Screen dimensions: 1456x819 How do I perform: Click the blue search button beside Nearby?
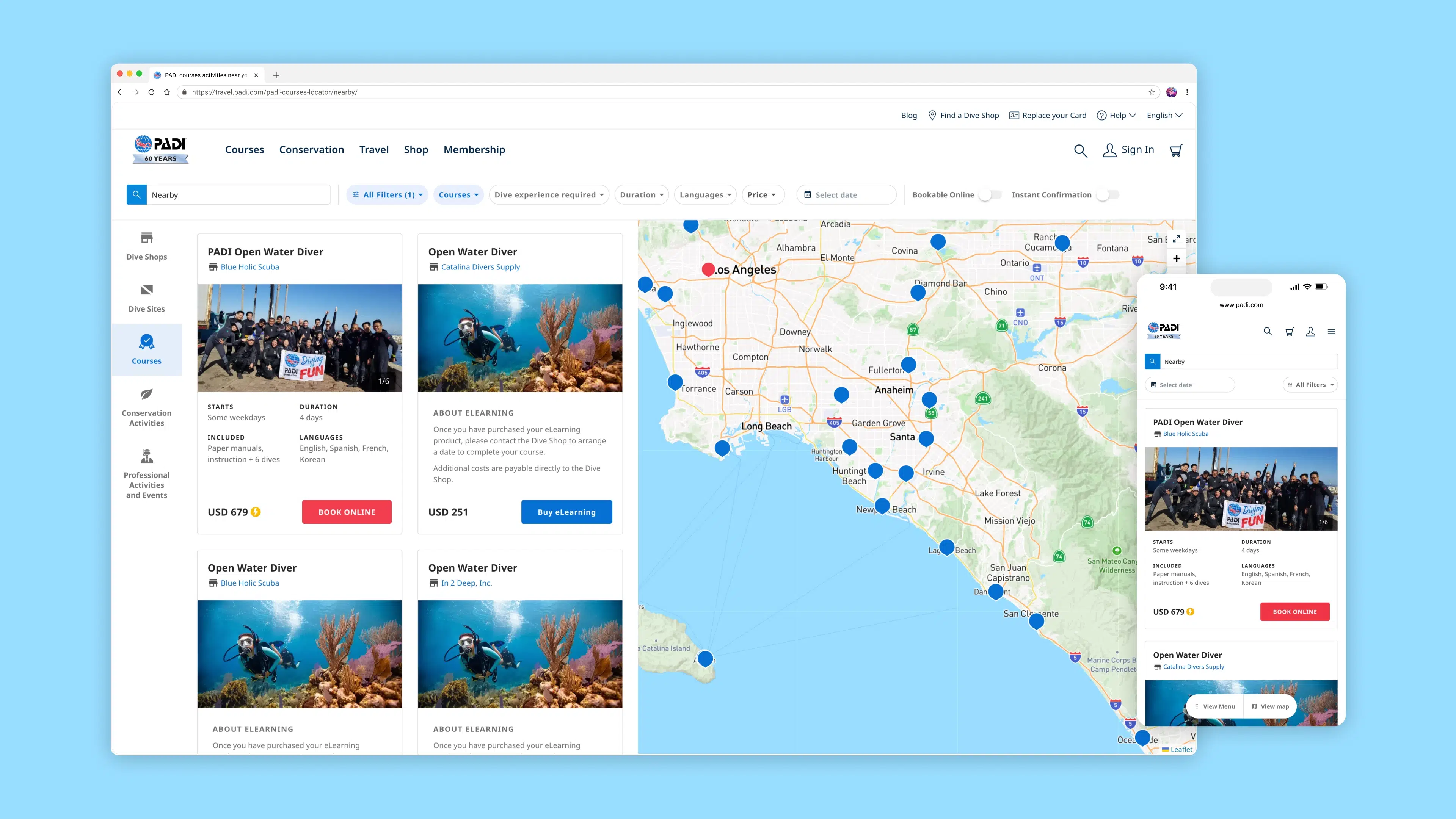(x=136, y=195)
